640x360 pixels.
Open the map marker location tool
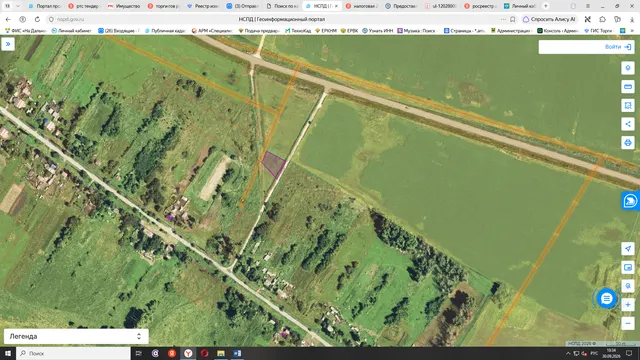628,68
